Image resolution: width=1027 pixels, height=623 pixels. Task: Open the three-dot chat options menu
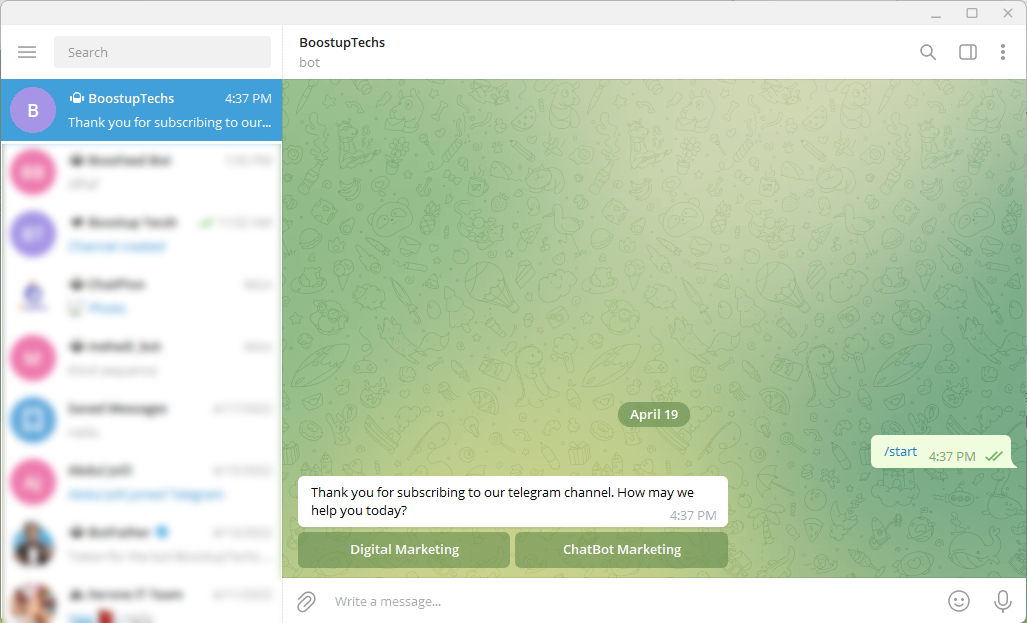click(x=1003, y=52)
